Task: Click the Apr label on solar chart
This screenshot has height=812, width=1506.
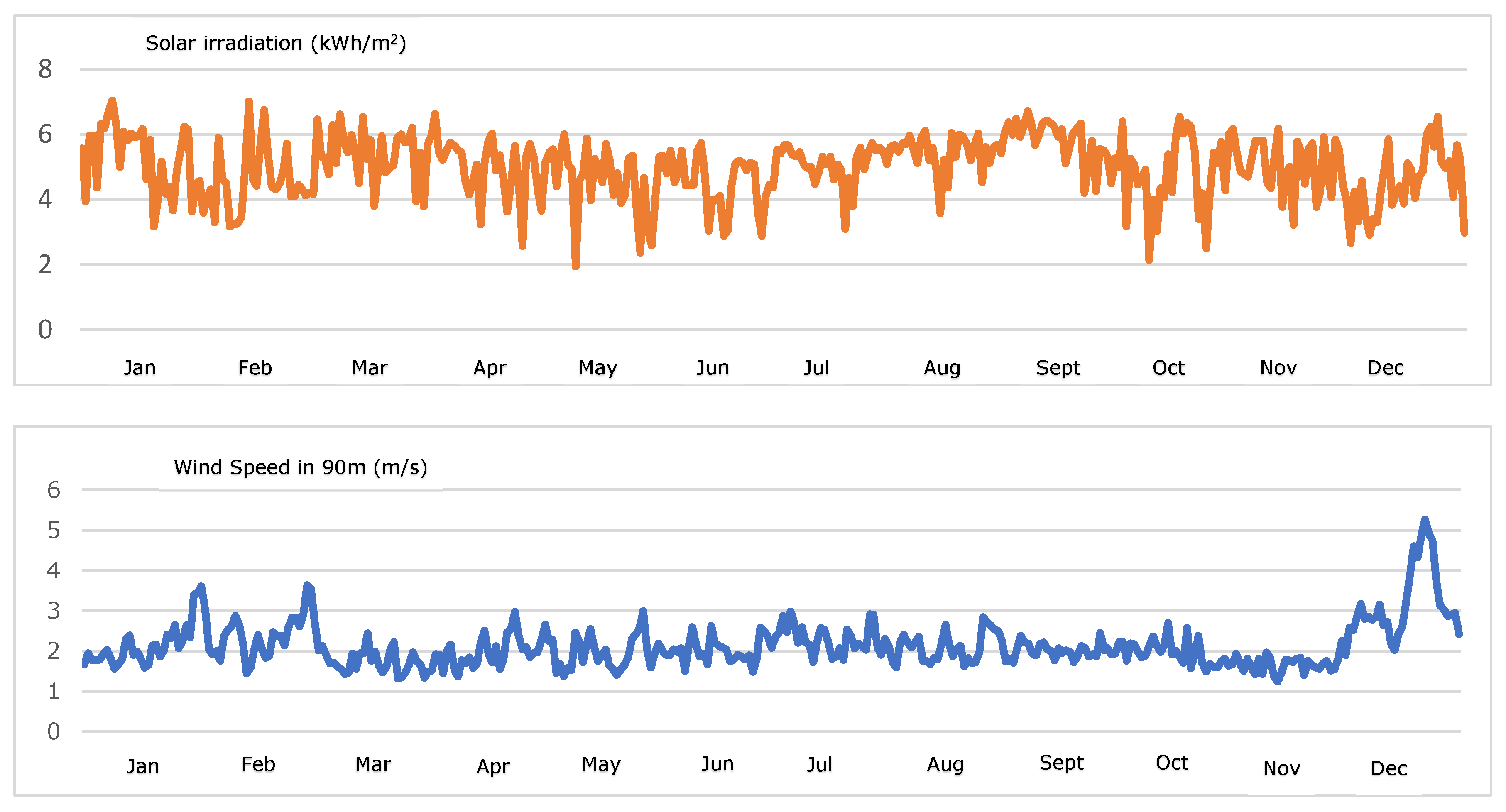Action: 489,368
